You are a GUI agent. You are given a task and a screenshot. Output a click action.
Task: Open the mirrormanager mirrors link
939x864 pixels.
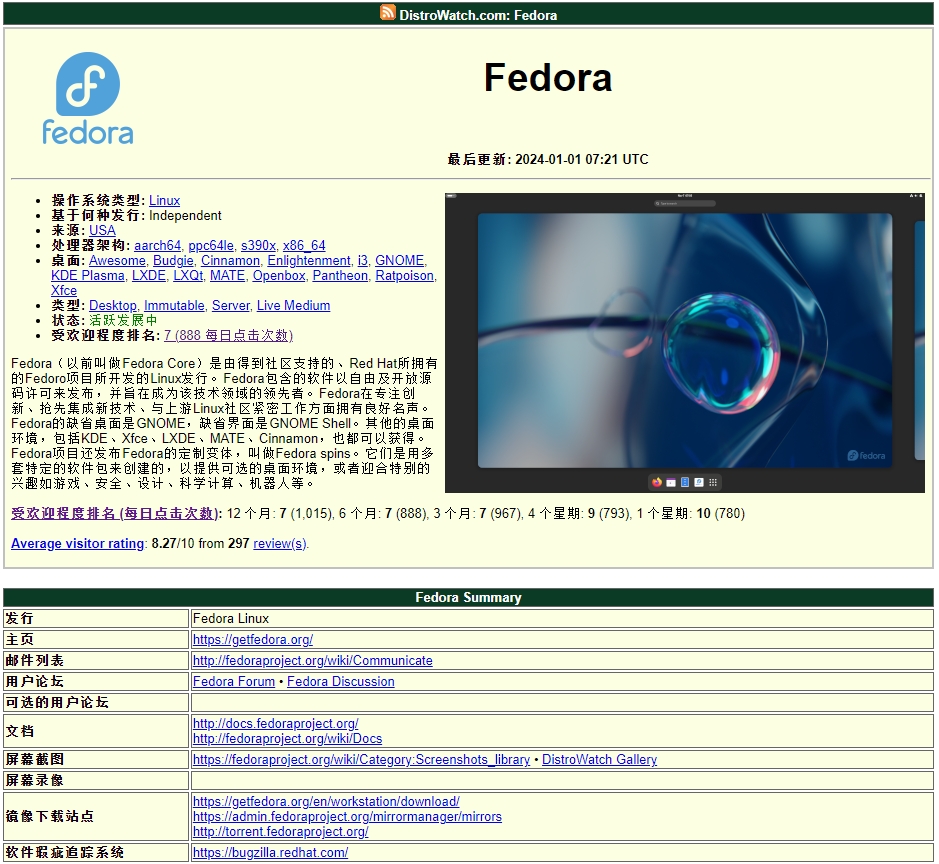click(347, 816)
